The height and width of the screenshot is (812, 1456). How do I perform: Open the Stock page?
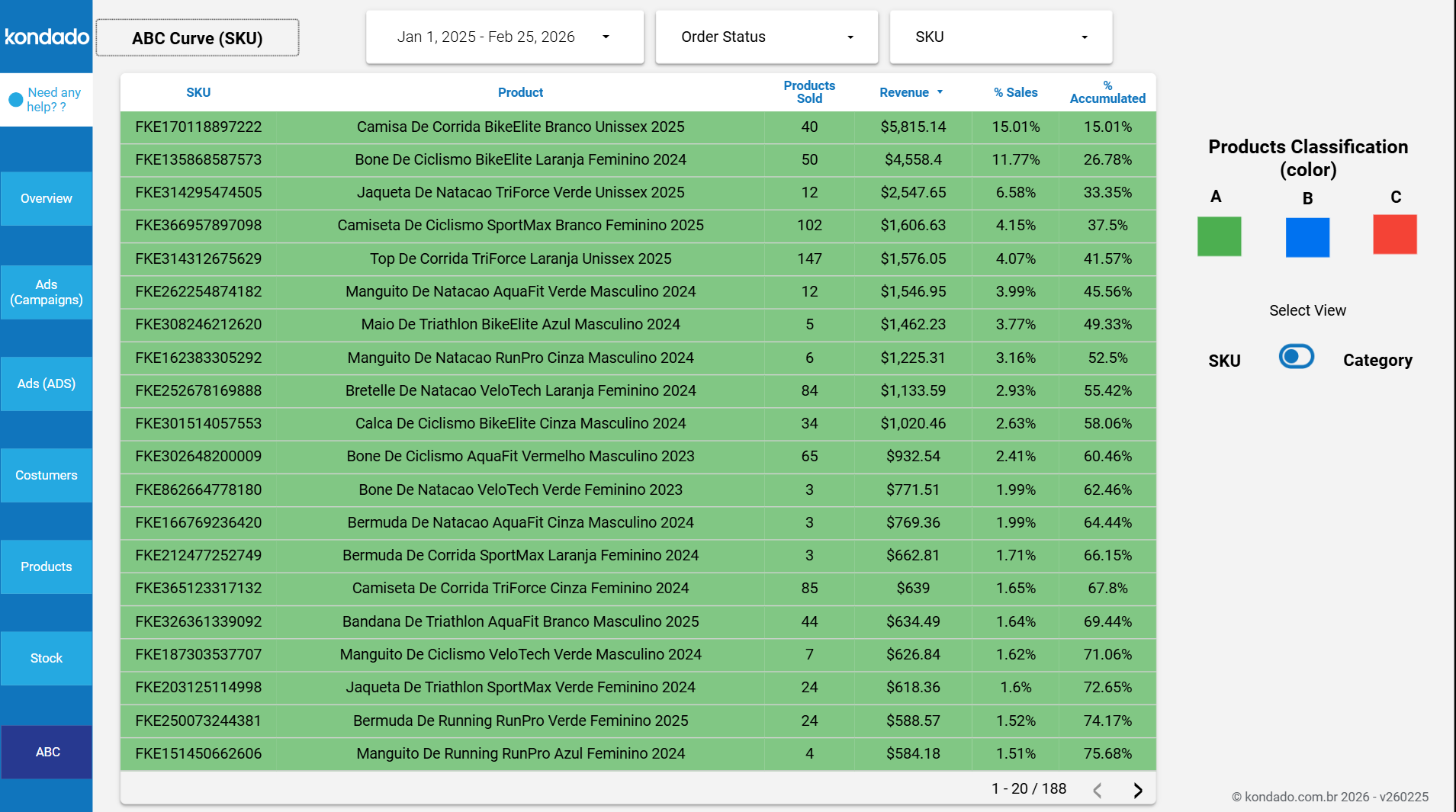click(47, 658)
